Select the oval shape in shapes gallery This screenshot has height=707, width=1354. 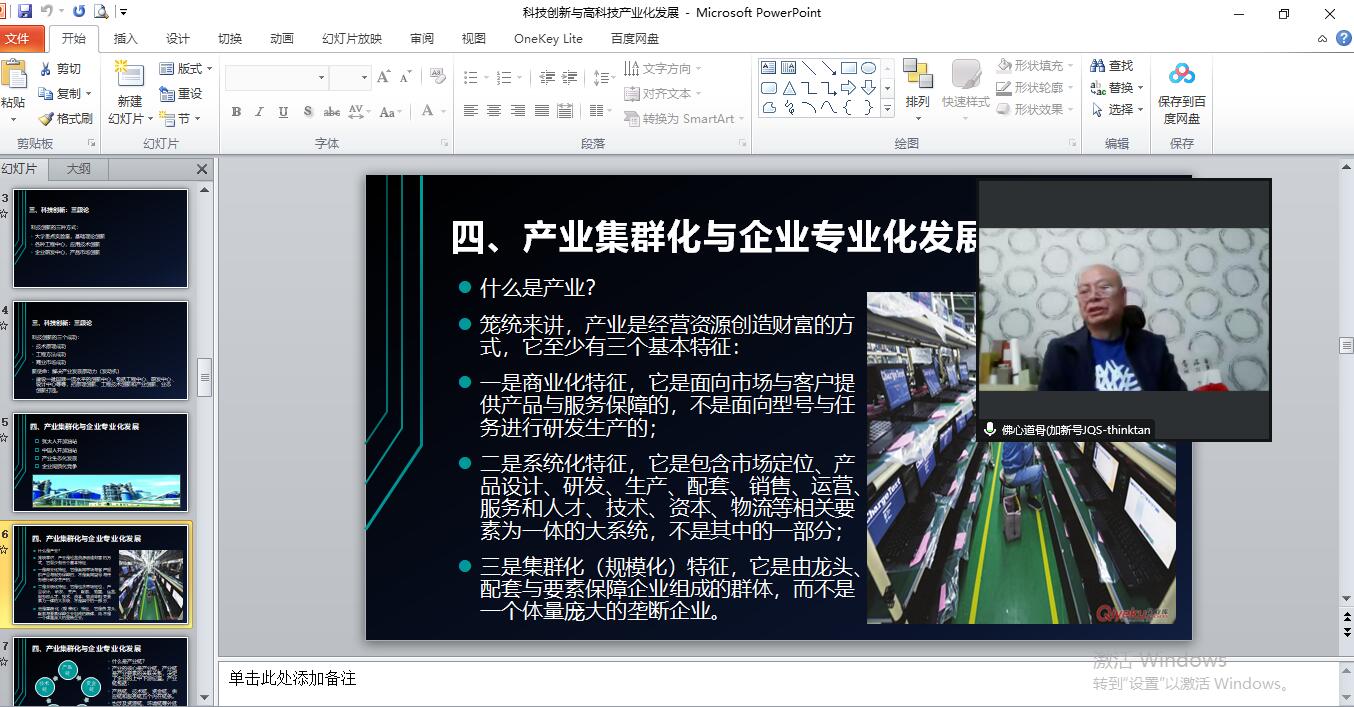point(868,68)
